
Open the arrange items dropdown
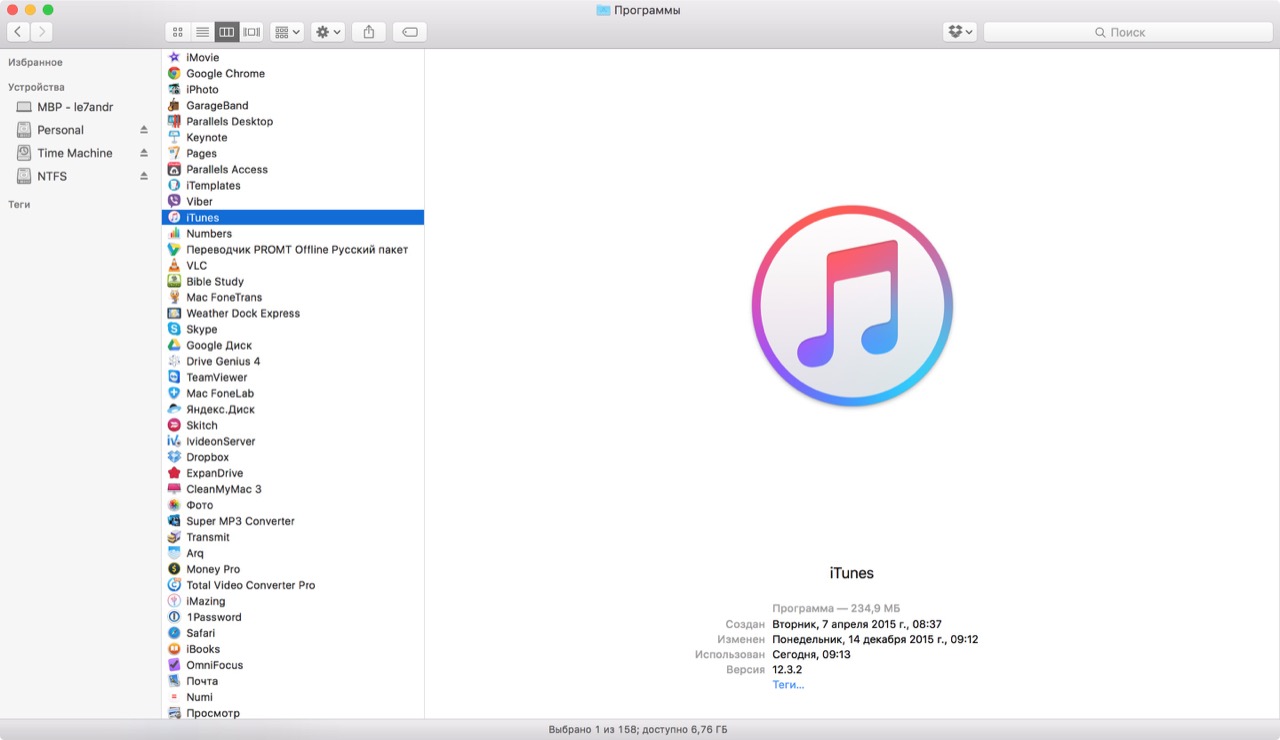coord(287,32)
